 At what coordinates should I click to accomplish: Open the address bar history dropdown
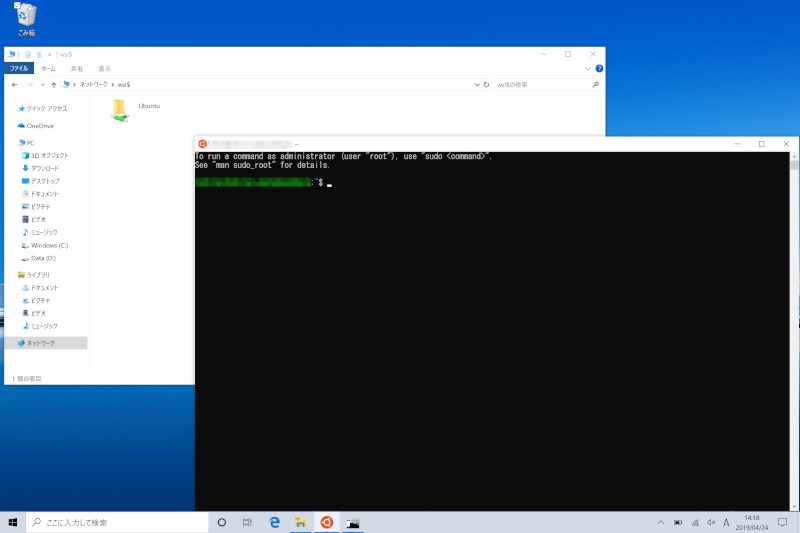[477, 85]
